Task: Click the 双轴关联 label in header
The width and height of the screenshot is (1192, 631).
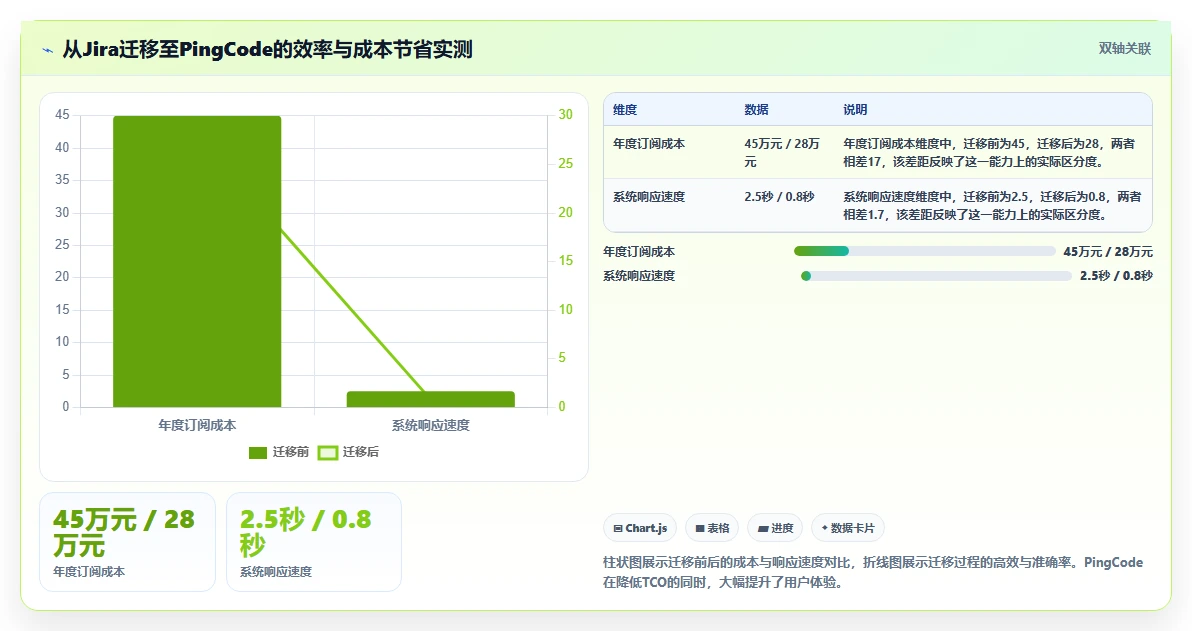Action: [x=1124, y=49]
